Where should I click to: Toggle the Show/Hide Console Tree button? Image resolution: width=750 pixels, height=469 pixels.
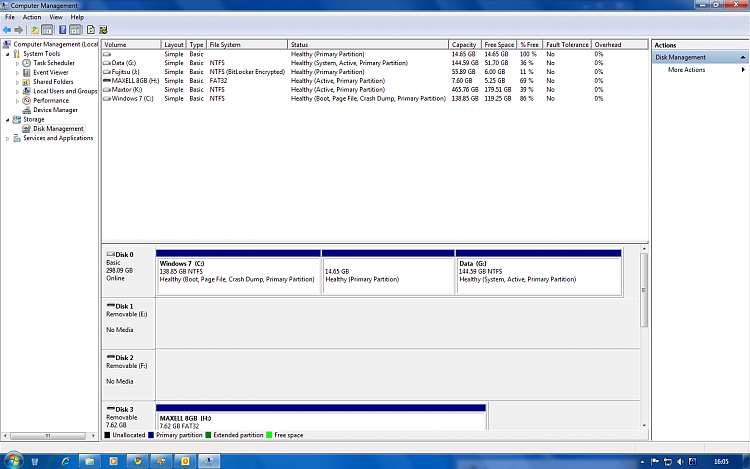tap(47, 30)
